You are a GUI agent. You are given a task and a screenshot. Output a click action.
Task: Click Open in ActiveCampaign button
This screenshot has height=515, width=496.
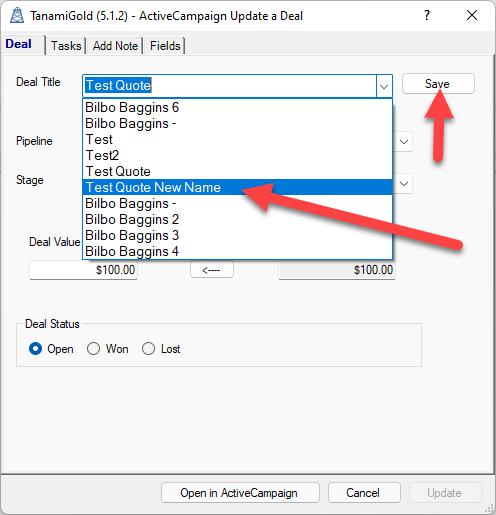(240, 492)
